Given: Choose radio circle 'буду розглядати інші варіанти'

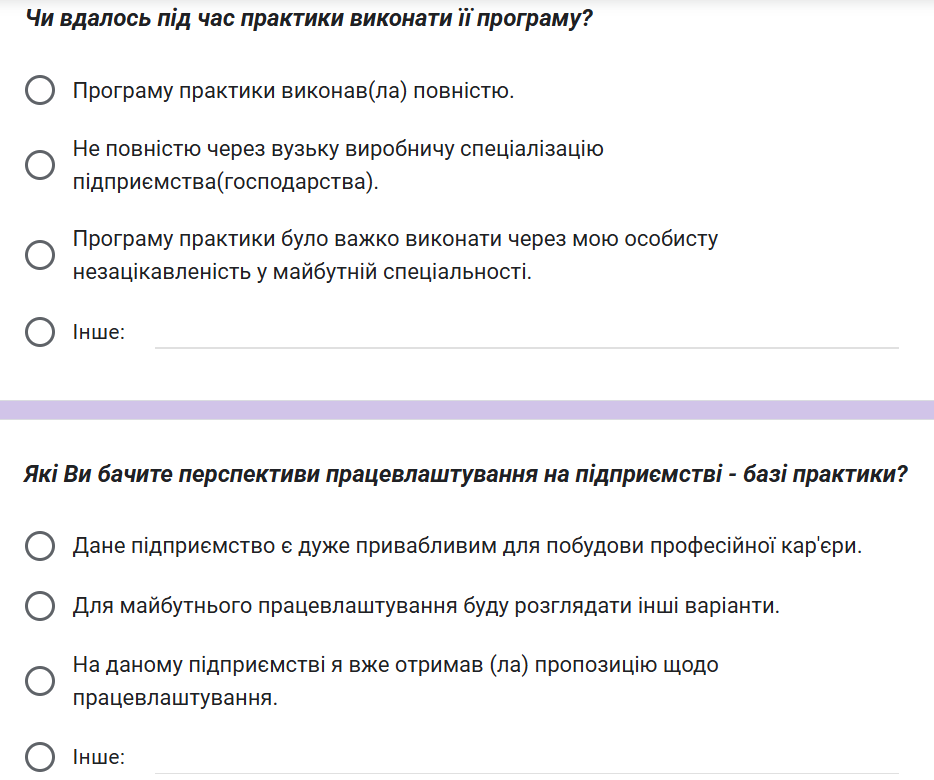Looking at the screenshot, I should pyautogui.click(x=40, y=606).
